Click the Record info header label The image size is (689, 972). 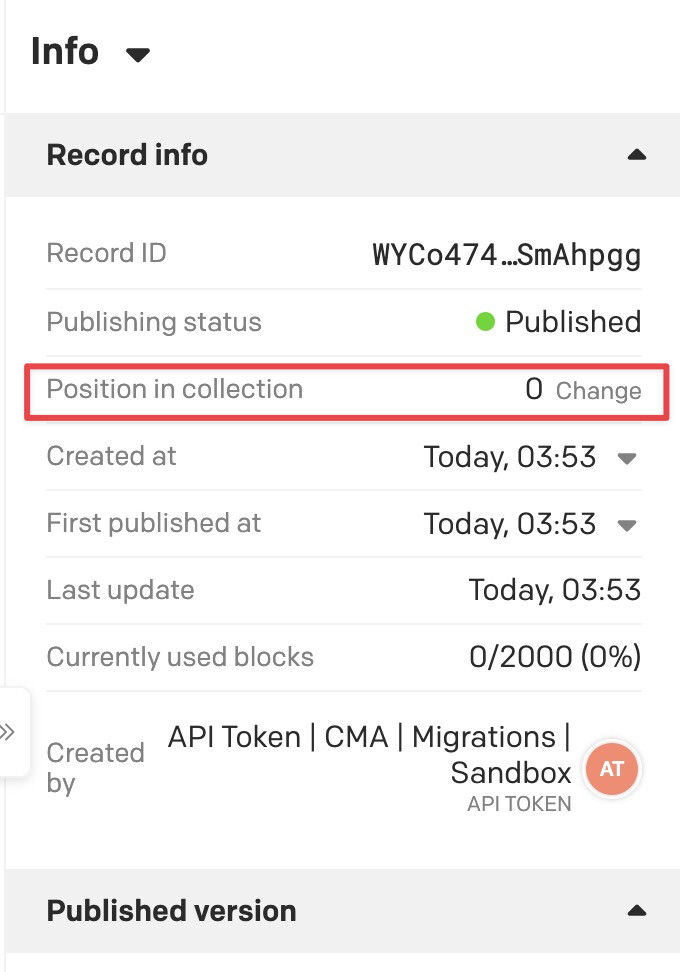pyautogui.click(x=127, y=155)
